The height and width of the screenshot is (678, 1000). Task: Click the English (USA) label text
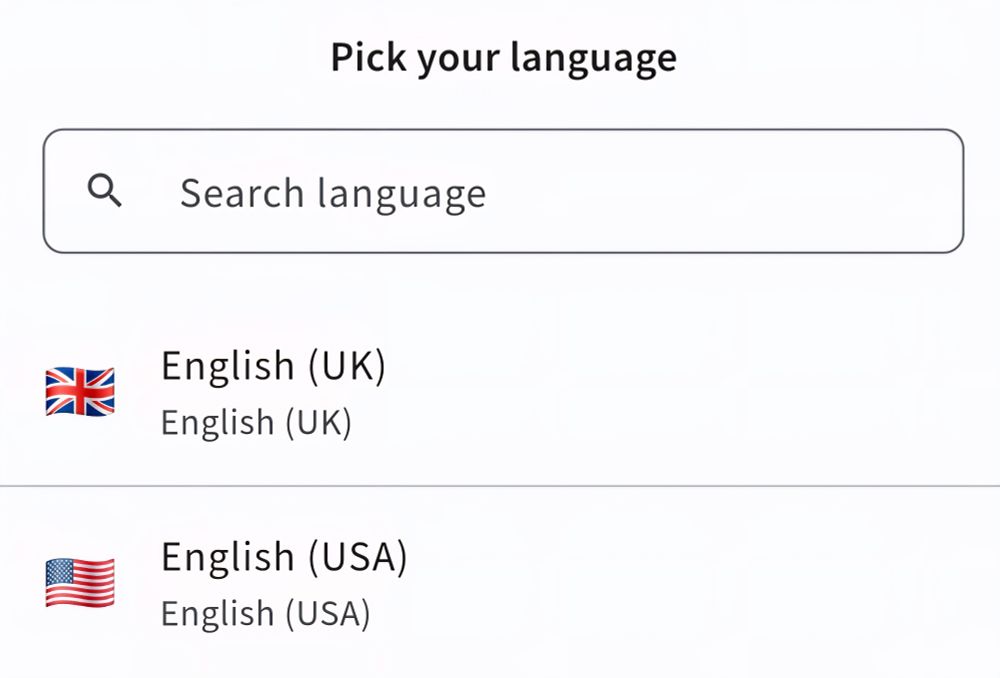click(x=285, y=556)
